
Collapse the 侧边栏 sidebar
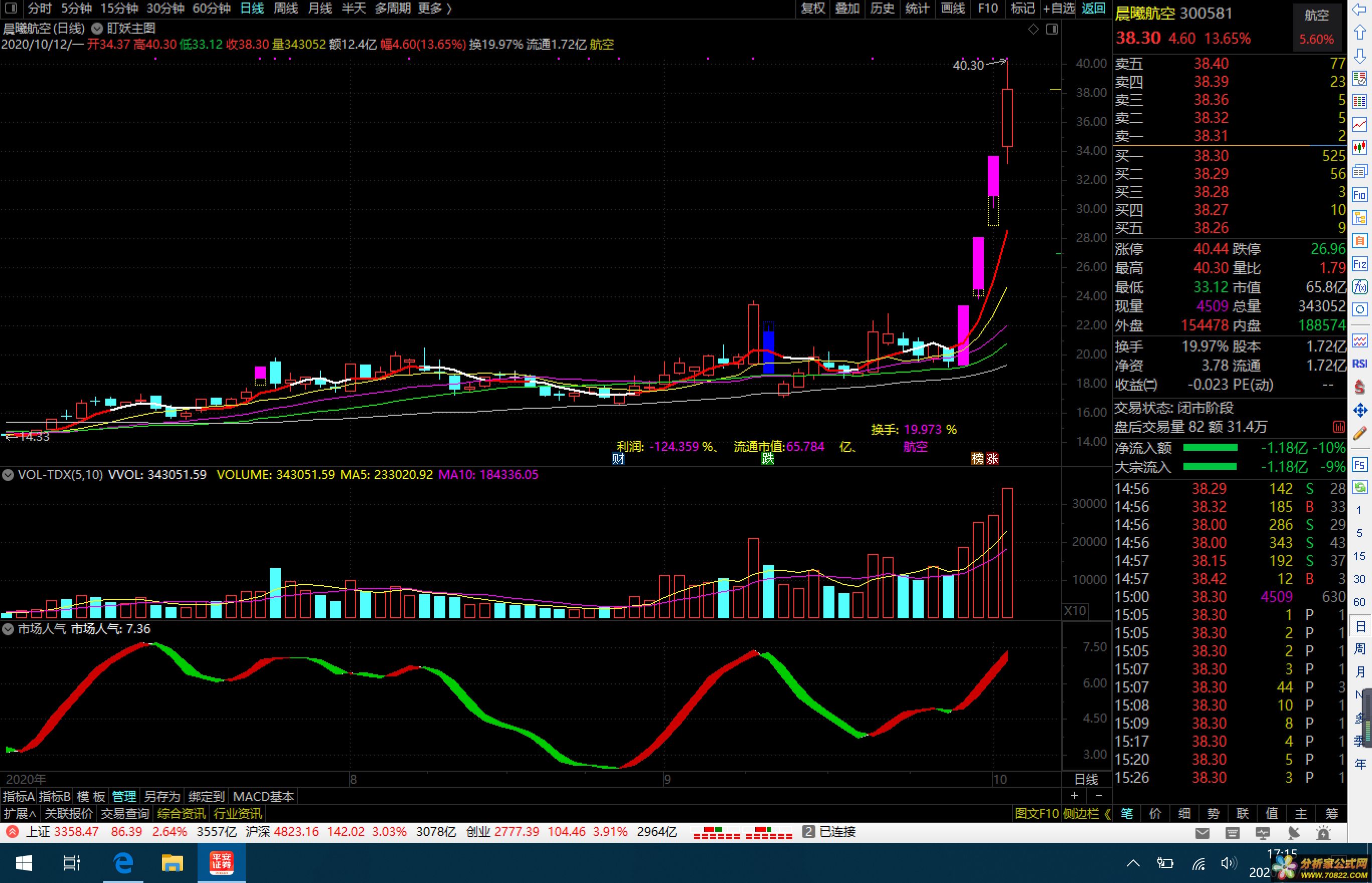[x=1087, y=813]
